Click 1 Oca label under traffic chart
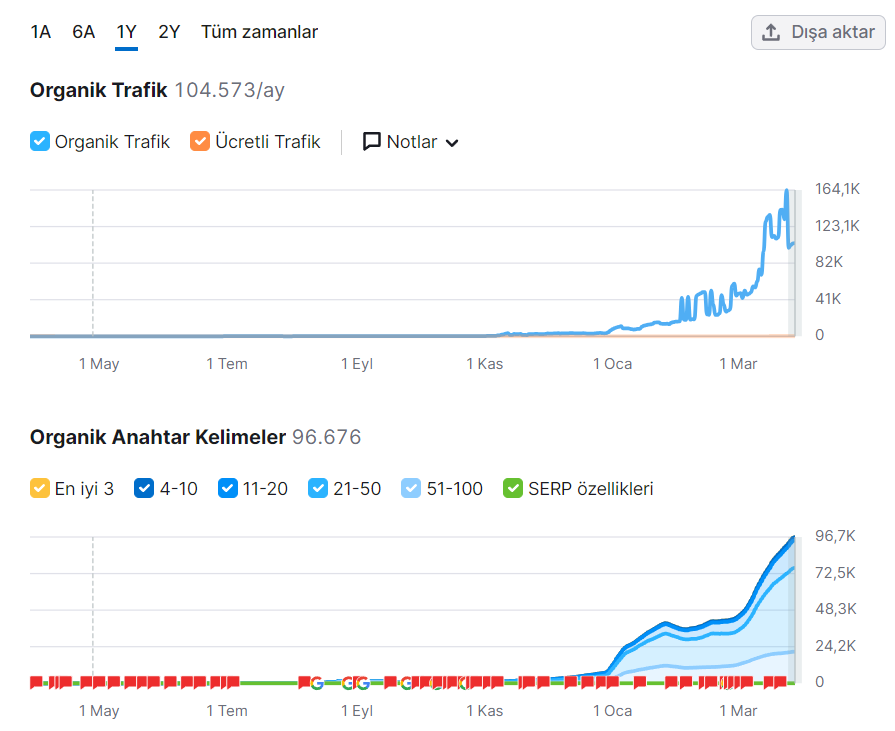 [612, 364]
